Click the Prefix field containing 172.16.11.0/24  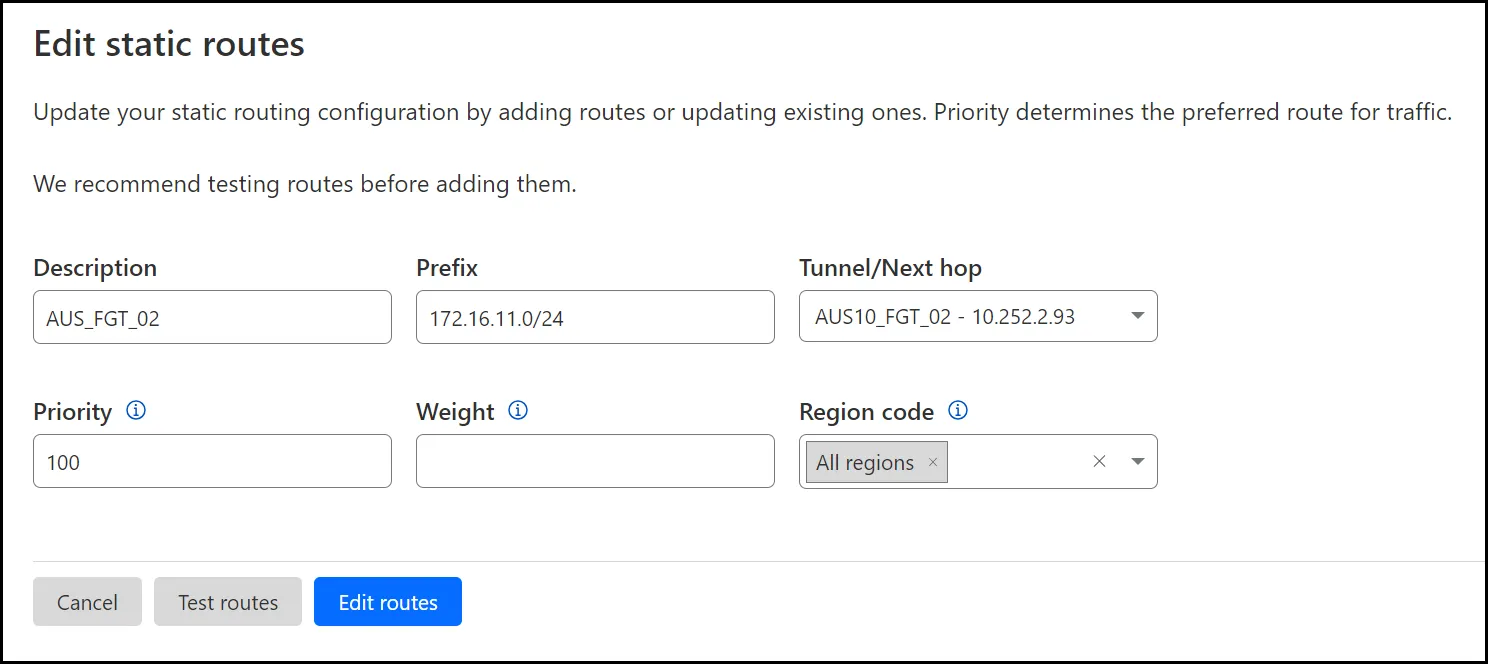(x=594, y=316)
